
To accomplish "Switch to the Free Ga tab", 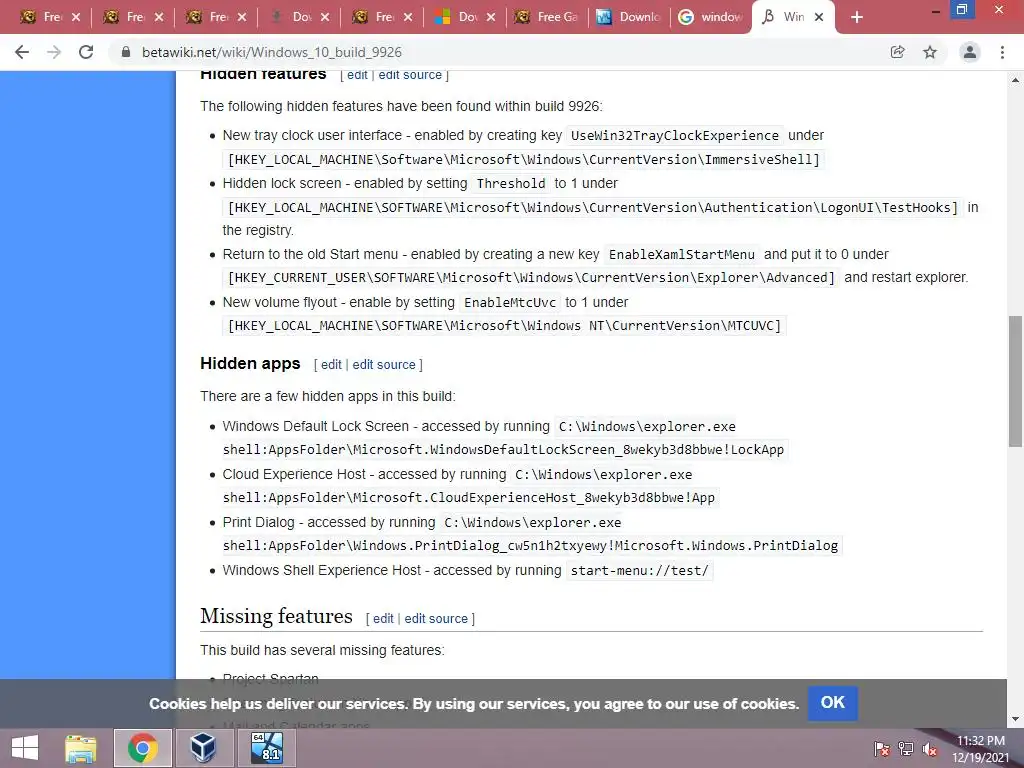I will 548,18.
